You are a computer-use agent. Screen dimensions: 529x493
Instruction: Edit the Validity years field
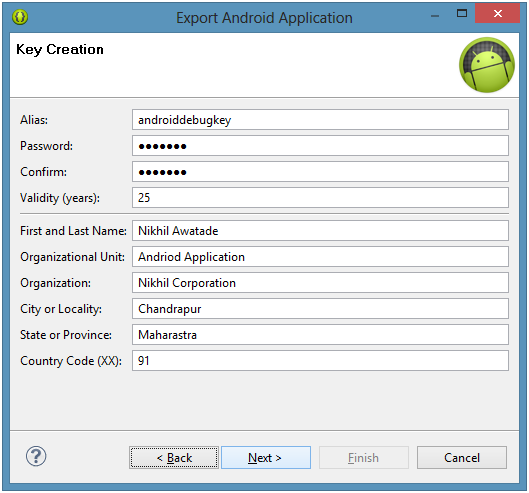click(x=320, y=197)
